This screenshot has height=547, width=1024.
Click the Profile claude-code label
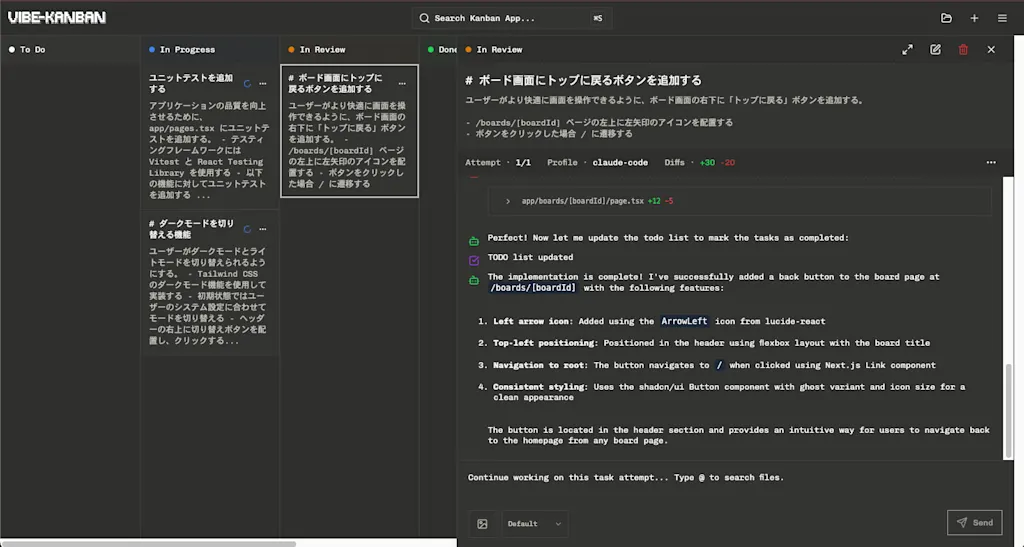pyautogui.click(x=598, y=163)
